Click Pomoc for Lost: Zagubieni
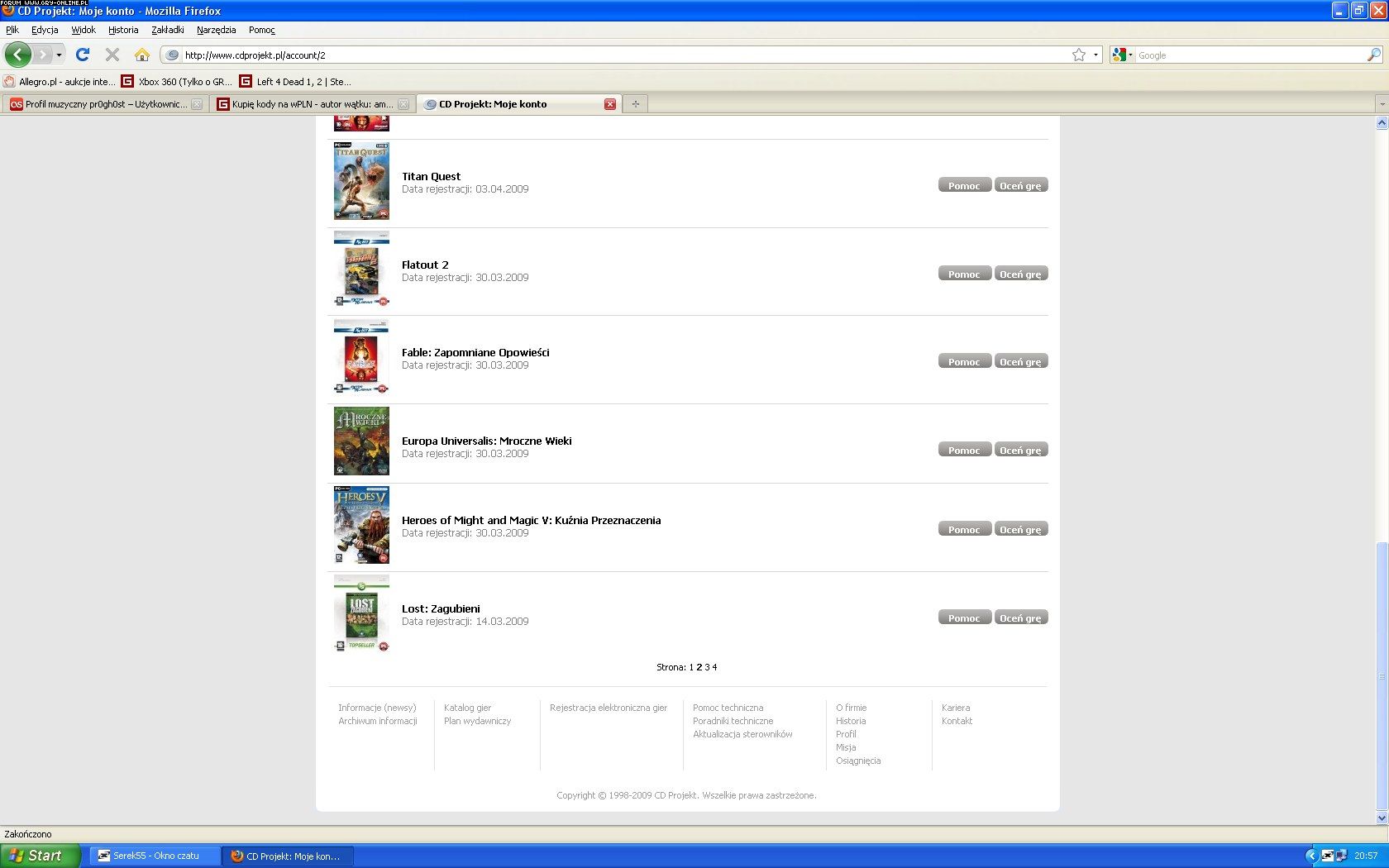Viewport: 1389px width, 868px height. (964, 618)
